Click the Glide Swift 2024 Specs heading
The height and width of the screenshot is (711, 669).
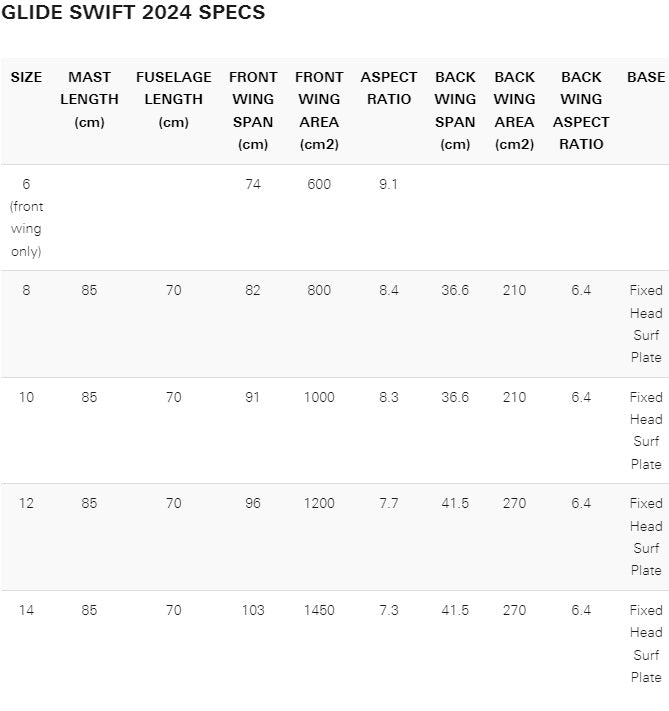pyautogui.click(x=133, y=13)
